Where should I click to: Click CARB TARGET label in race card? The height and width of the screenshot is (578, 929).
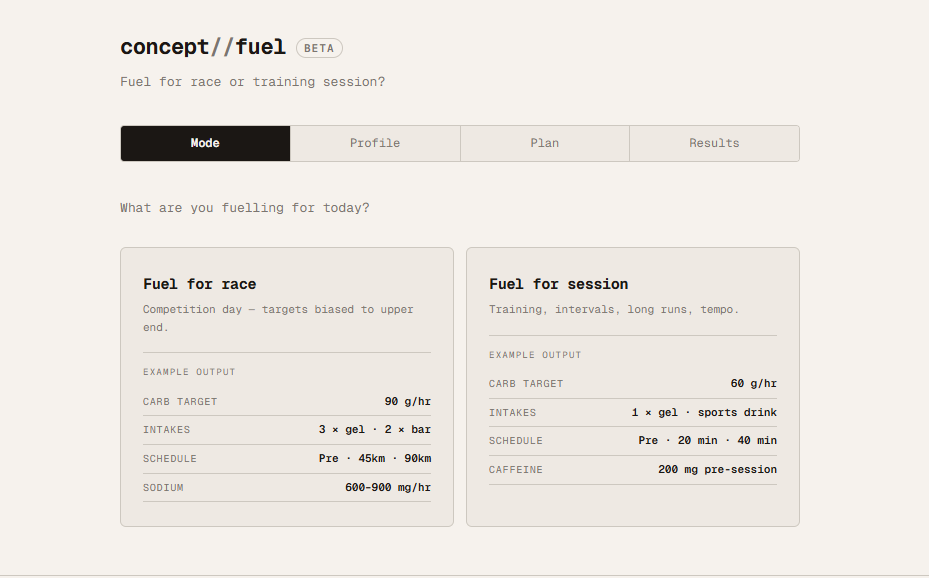180,402
